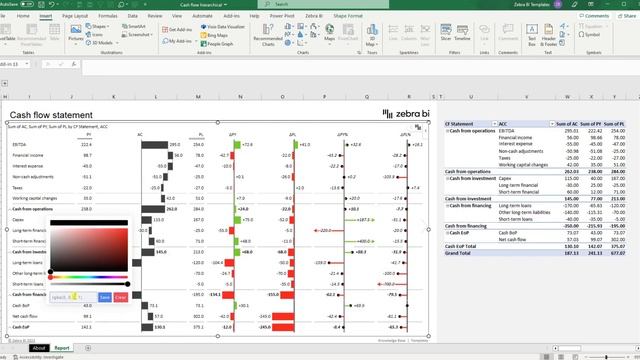
Task: Insert a Slicer filter
Action: tap(446, 33)
